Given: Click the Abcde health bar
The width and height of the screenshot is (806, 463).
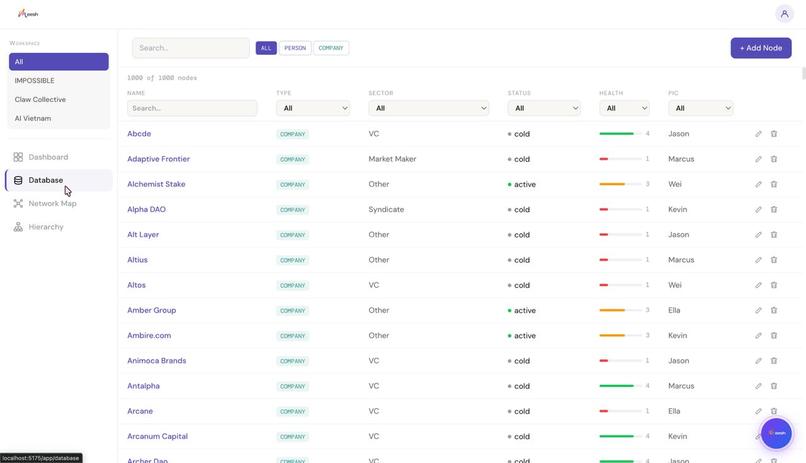Looking at the screenshot, I should click(620, 134).
